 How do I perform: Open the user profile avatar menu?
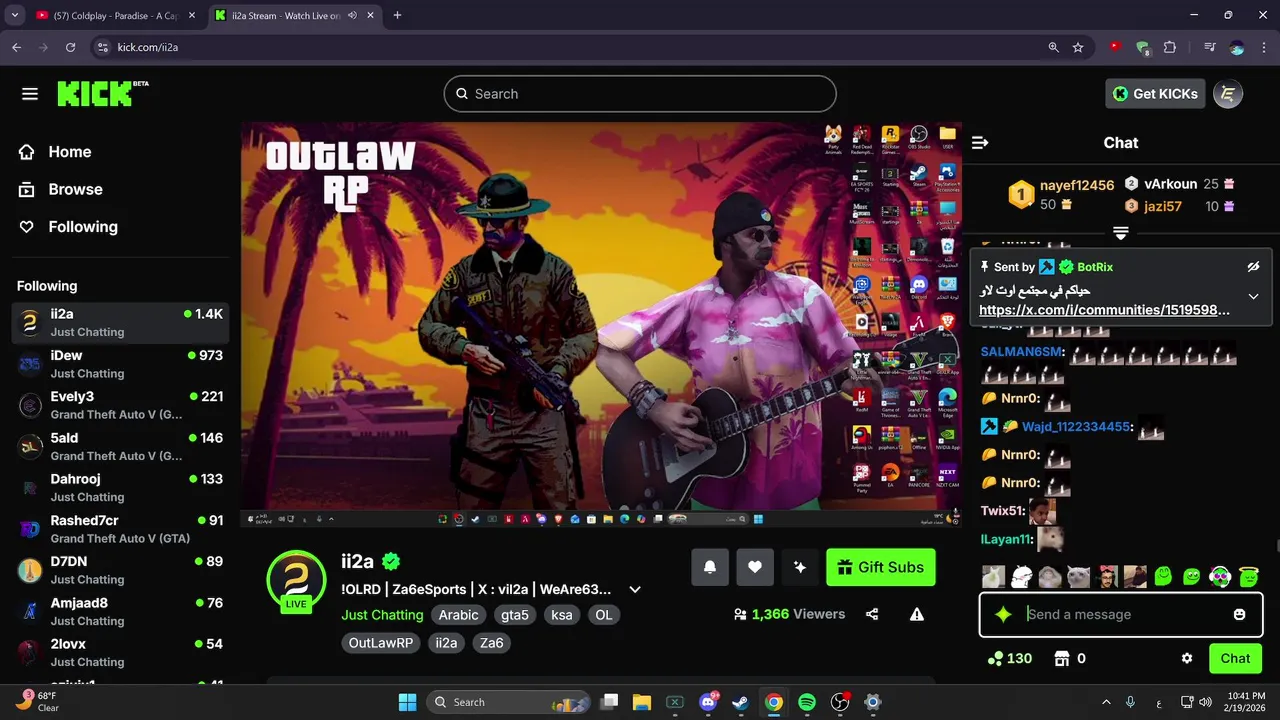1228,94
